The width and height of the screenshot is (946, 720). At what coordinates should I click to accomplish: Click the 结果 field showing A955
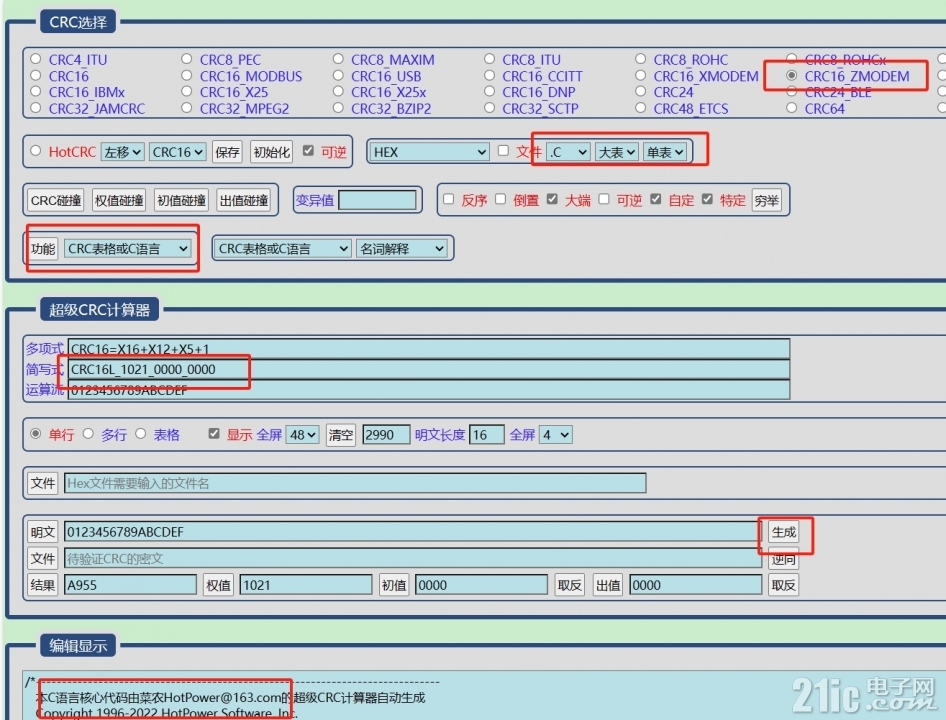[x=130, y=585]
